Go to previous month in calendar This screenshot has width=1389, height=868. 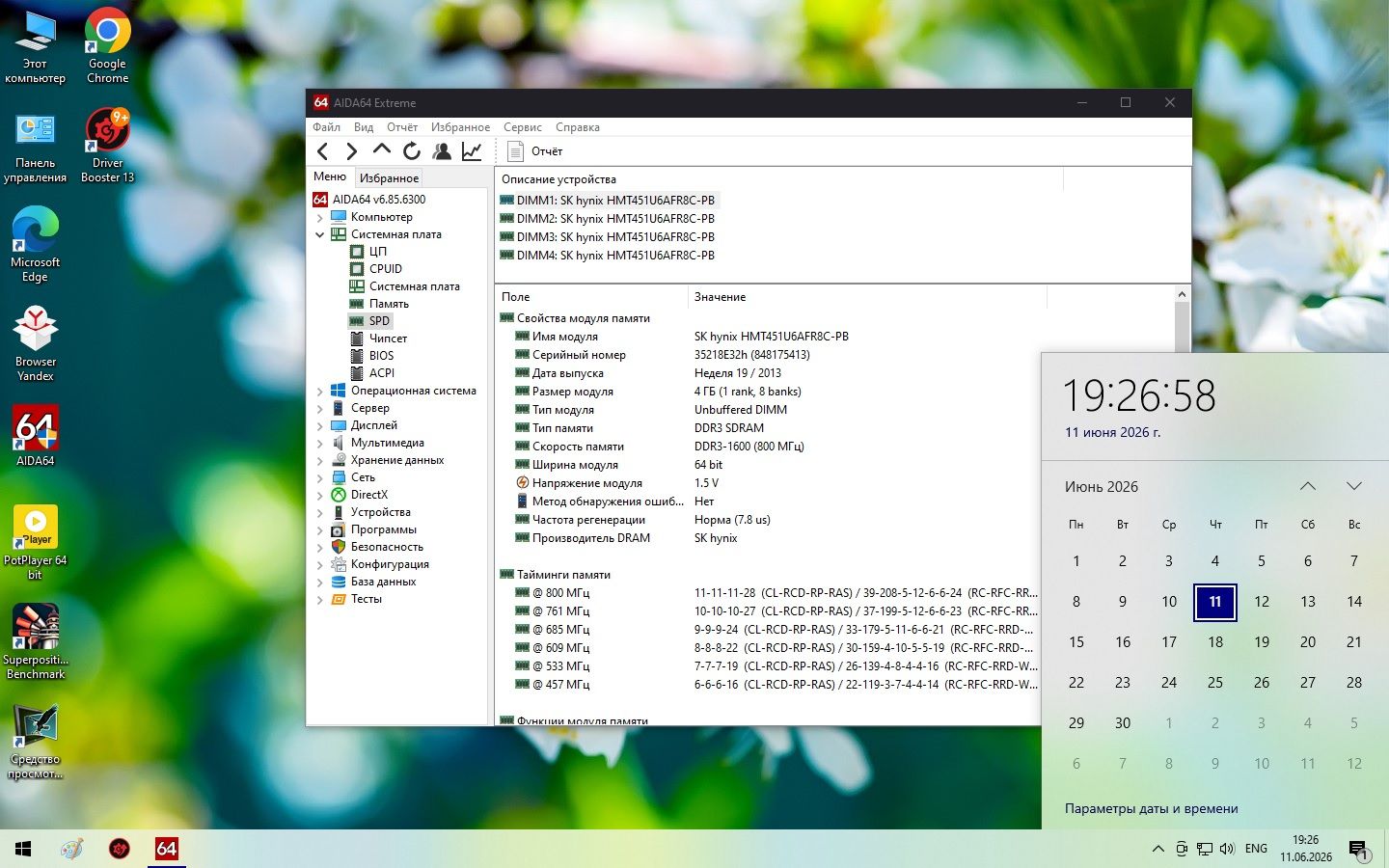point(1308,486)
